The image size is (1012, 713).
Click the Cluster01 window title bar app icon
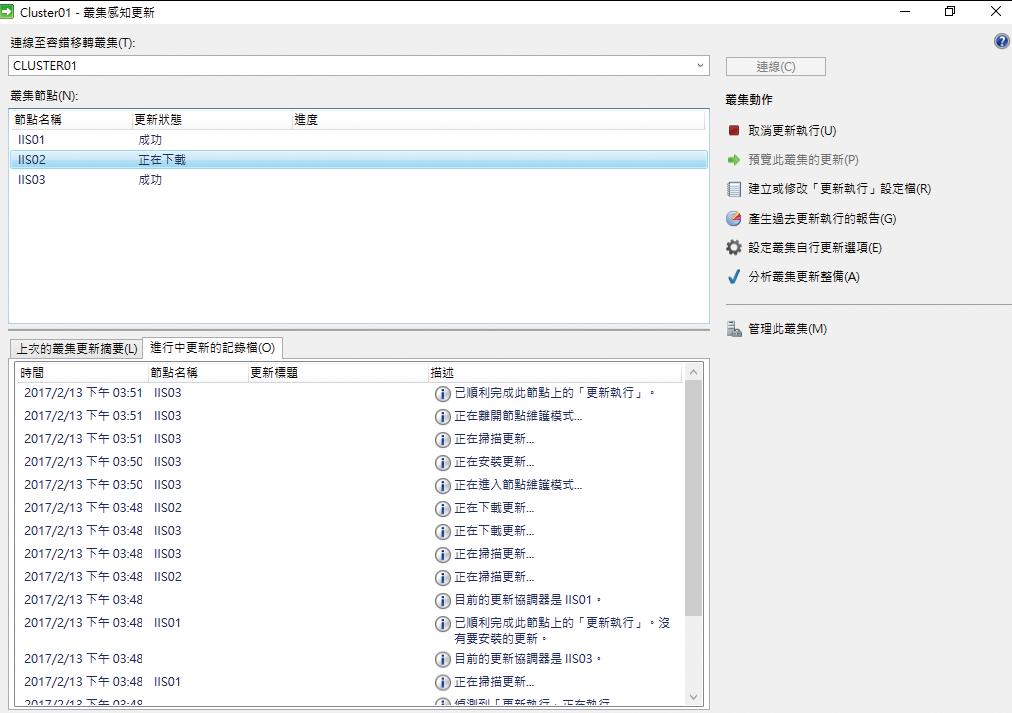click(7, 12)
